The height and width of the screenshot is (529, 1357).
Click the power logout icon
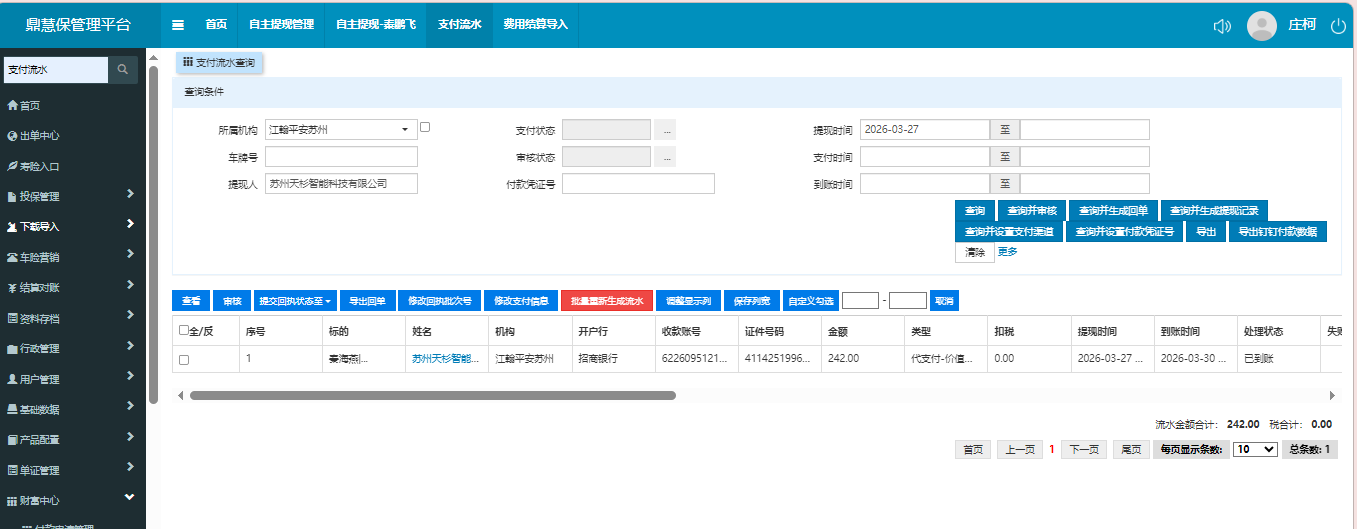click(1338, 26)
